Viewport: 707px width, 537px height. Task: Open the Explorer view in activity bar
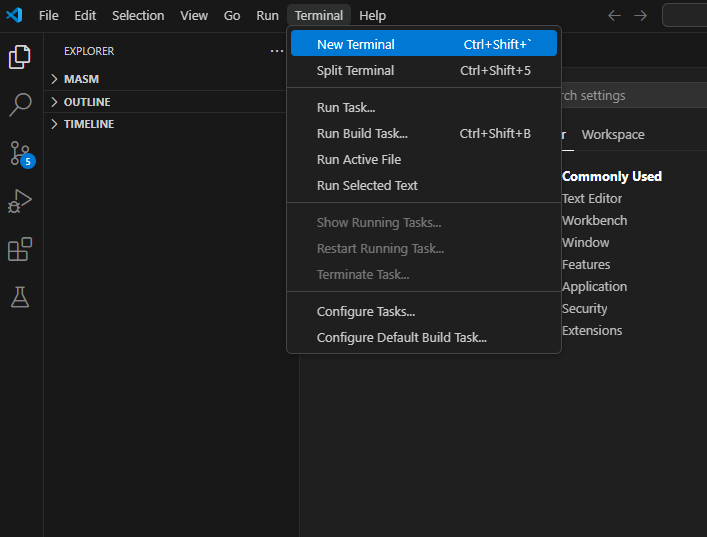(20, 57)
